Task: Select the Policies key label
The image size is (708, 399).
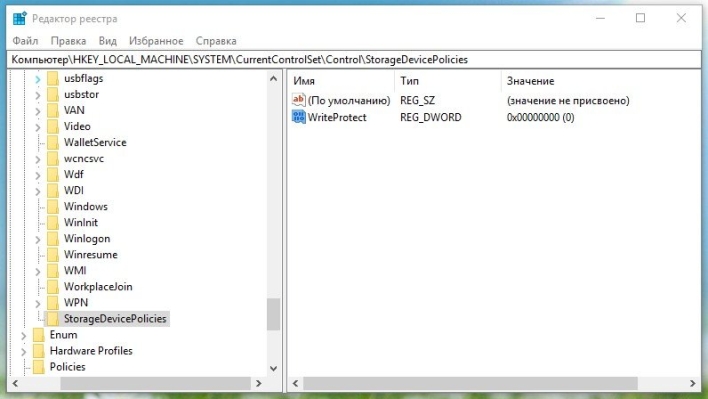Action: 67,367
